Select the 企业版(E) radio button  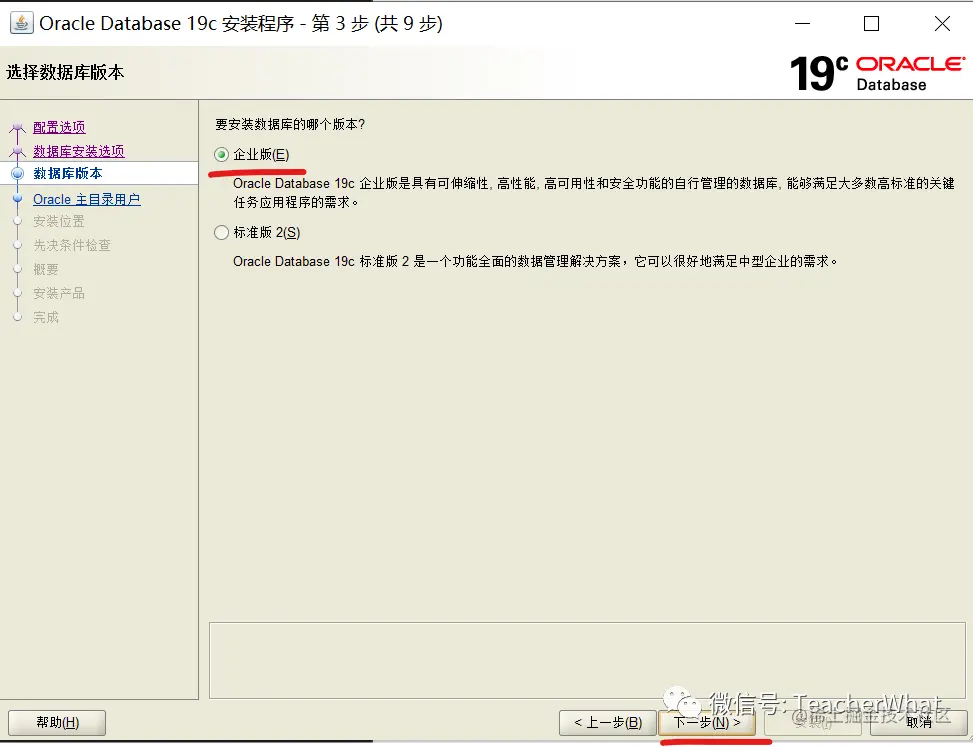[x=222, y=154]
